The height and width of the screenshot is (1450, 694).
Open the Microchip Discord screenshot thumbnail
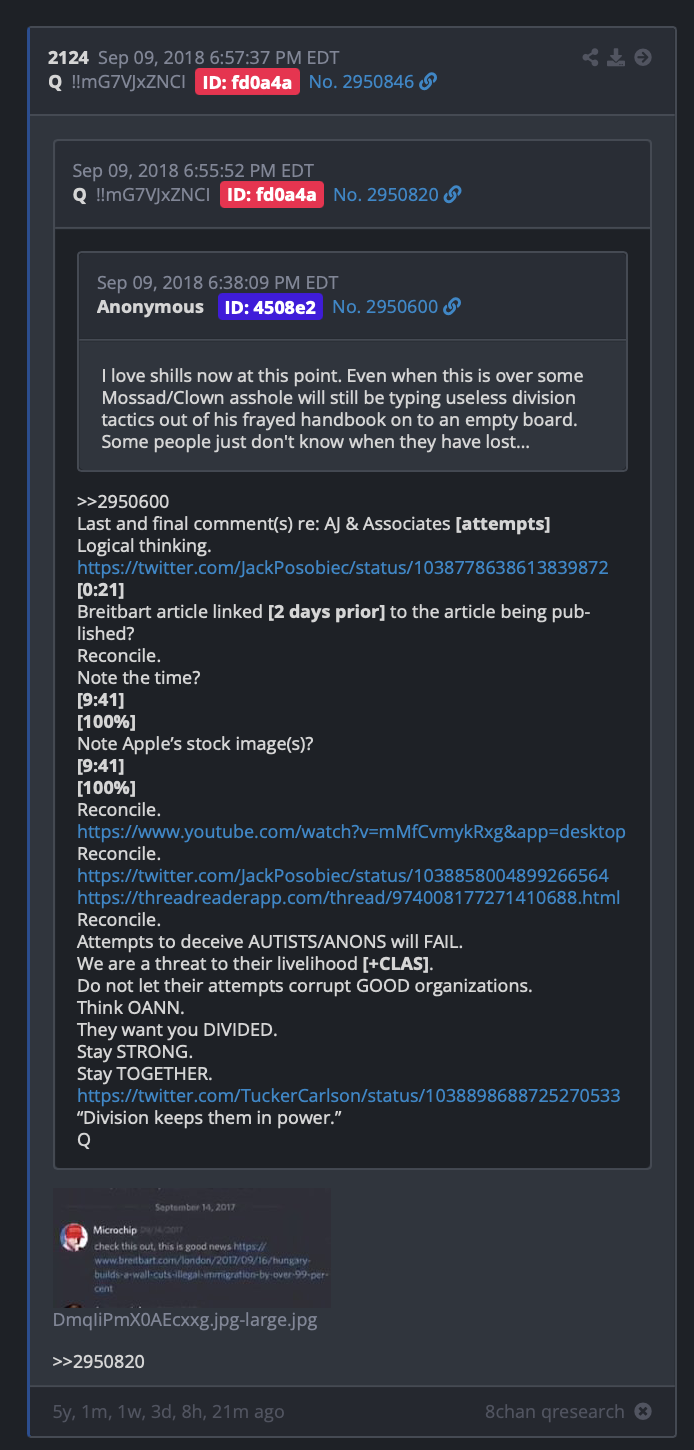(192, 1248)
